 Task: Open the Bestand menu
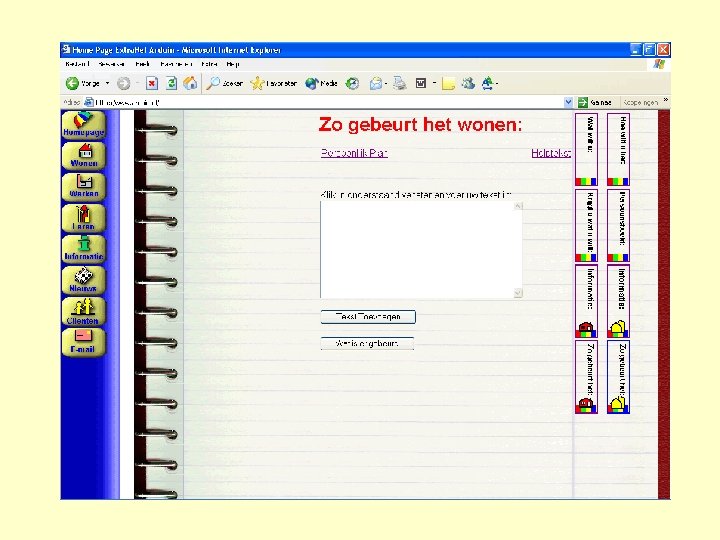77,64
